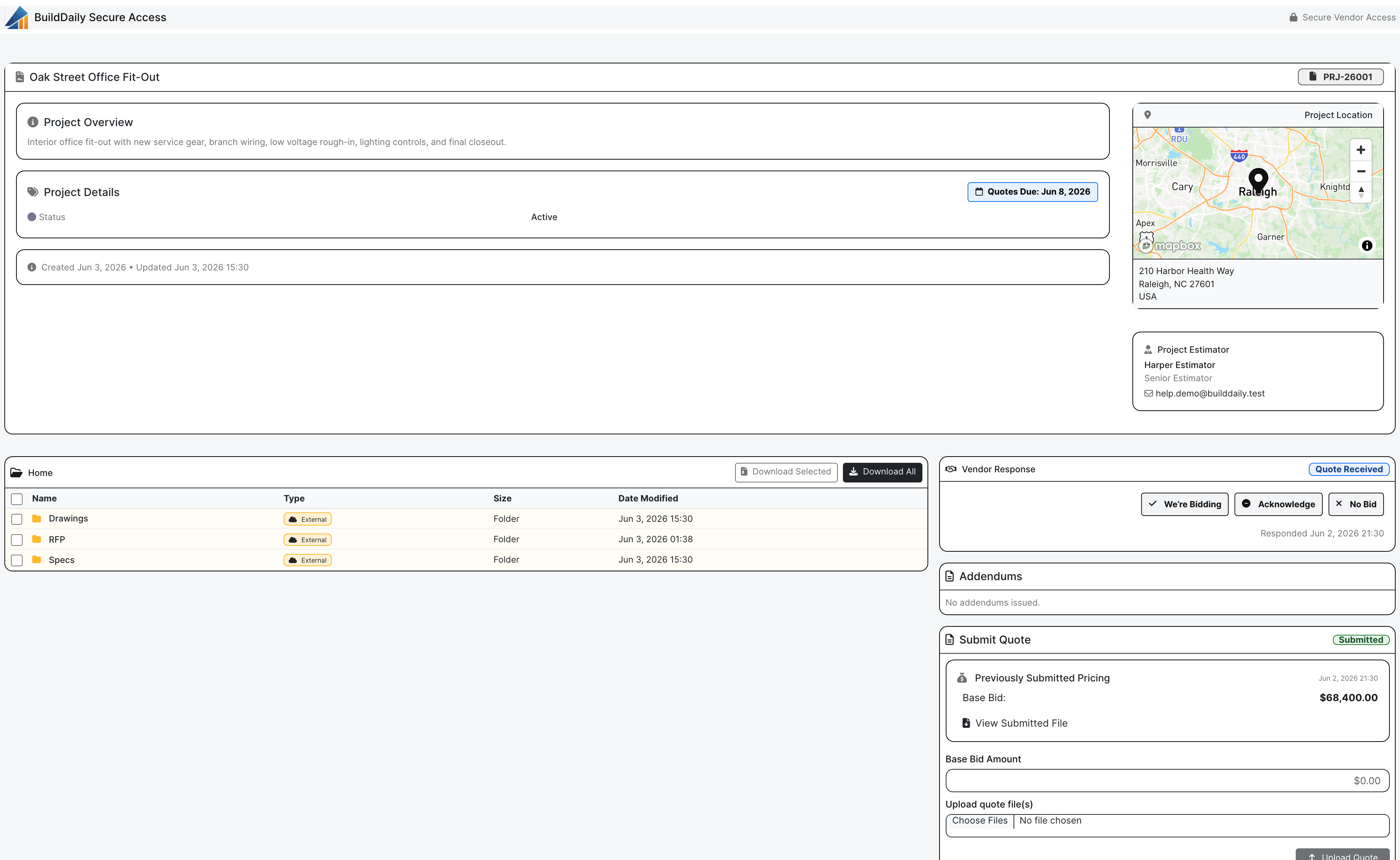This screenshot has width=1400, height=860.
Task: Zoom in on the map
Action: point(1361,150)
